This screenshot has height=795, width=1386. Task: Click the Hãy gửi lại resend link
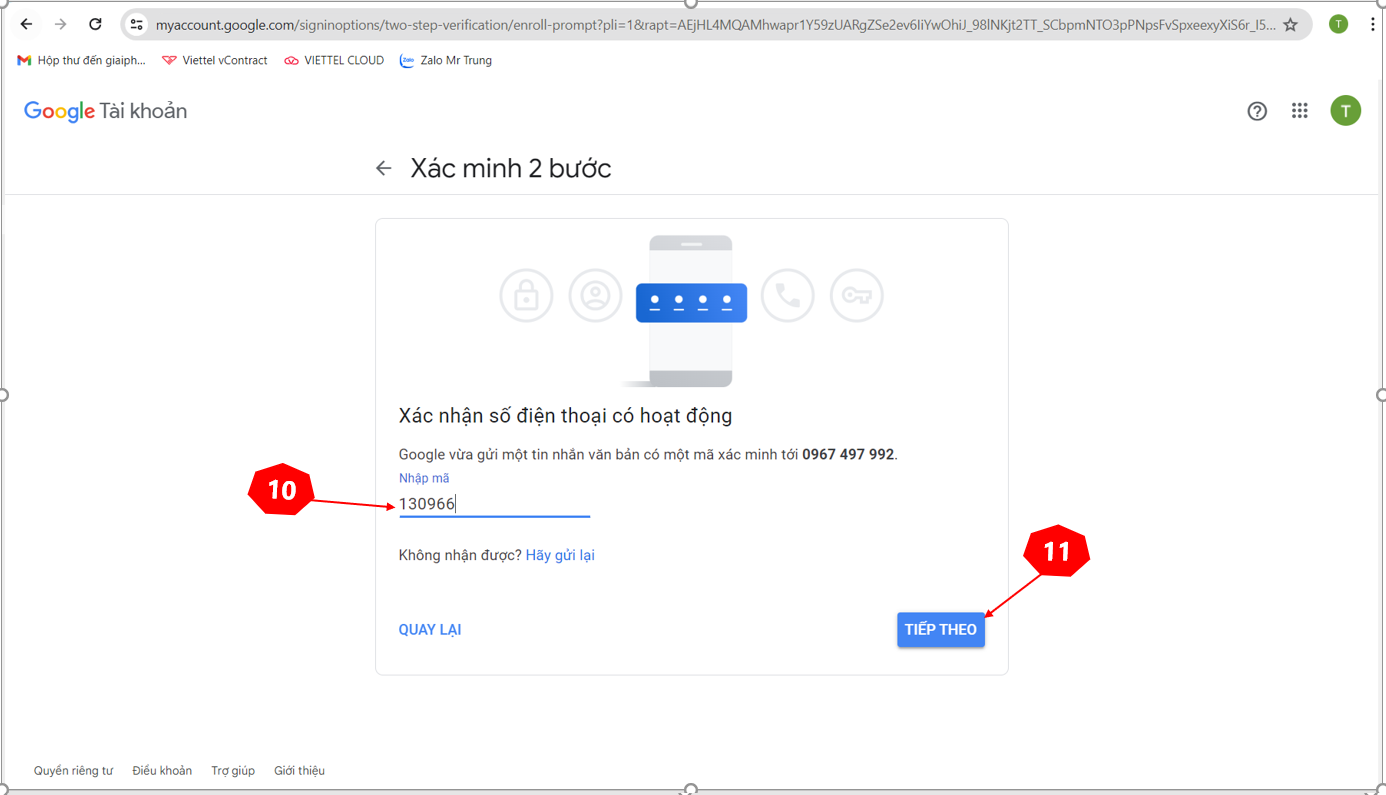click(x=560, y=555)
